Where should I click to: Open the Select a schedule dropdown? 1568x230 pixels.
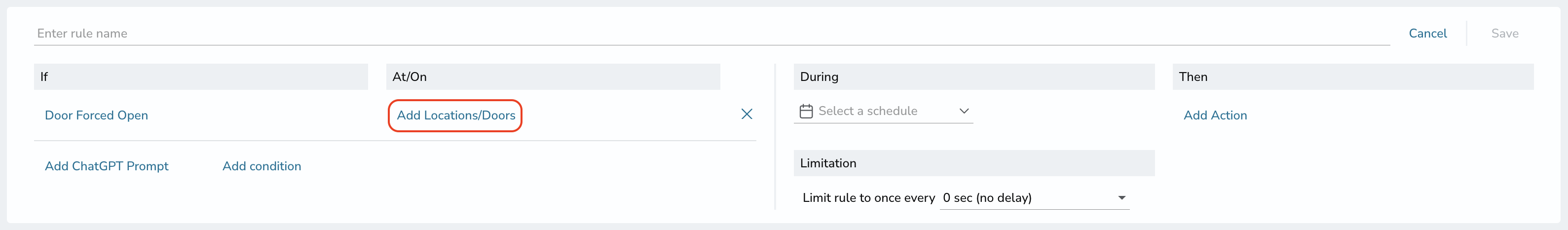click(x=883, y=112)
